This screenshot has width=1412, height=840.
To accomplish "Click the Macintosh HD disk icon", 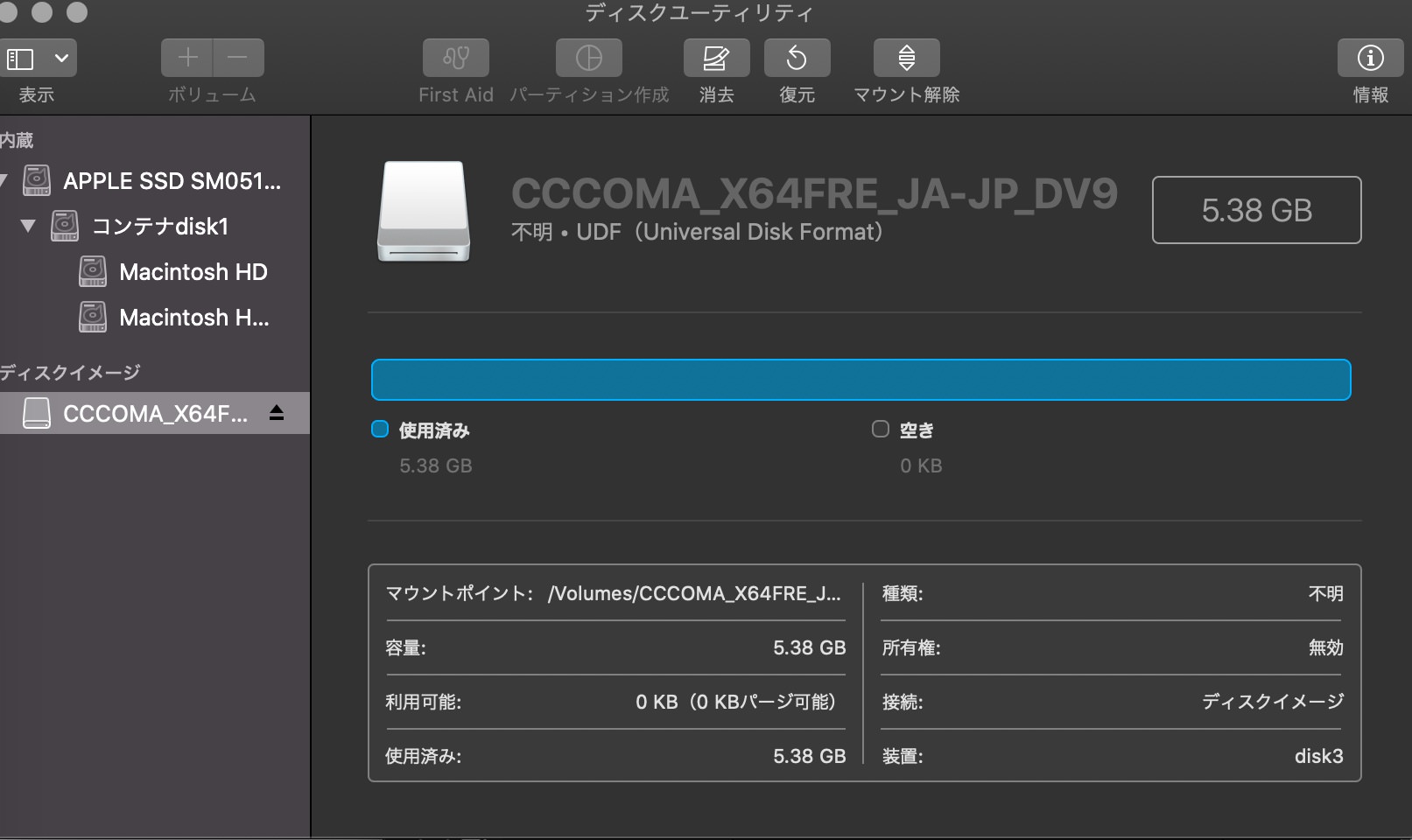I will (93, 271).
